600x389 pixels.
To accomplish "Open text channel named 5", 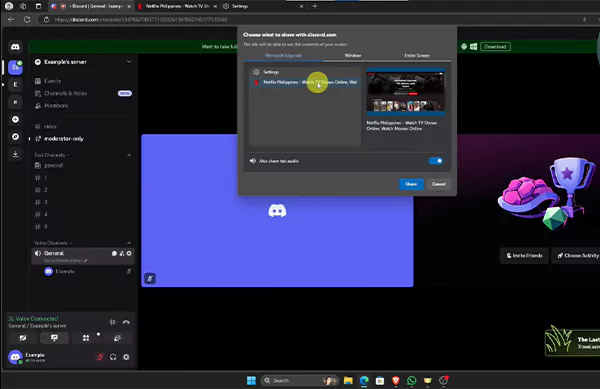I will coord(83,226).
